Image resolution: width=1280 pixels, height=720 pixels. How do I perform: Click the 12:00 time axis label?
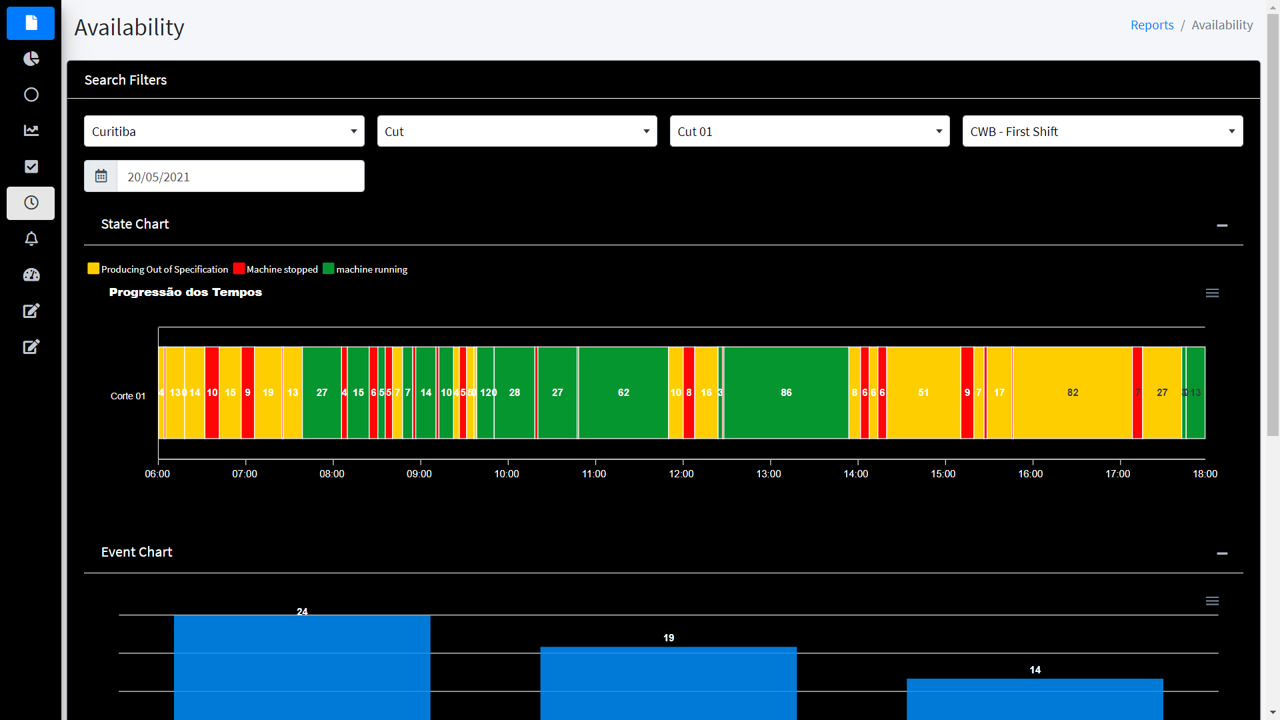point(681,474)
